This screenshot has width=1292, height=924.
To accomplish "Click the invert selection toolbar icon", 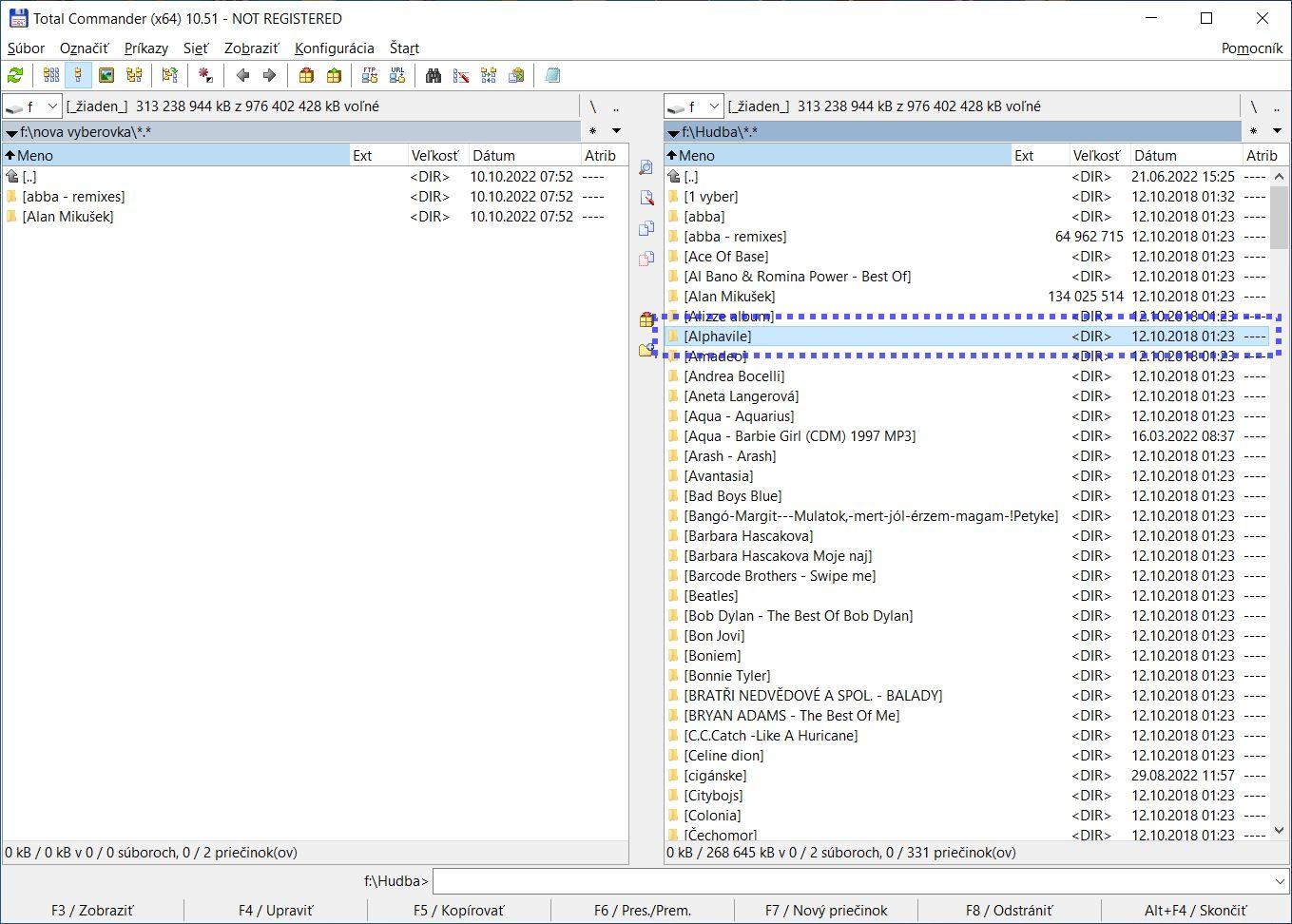I will [x=170, y=75].
